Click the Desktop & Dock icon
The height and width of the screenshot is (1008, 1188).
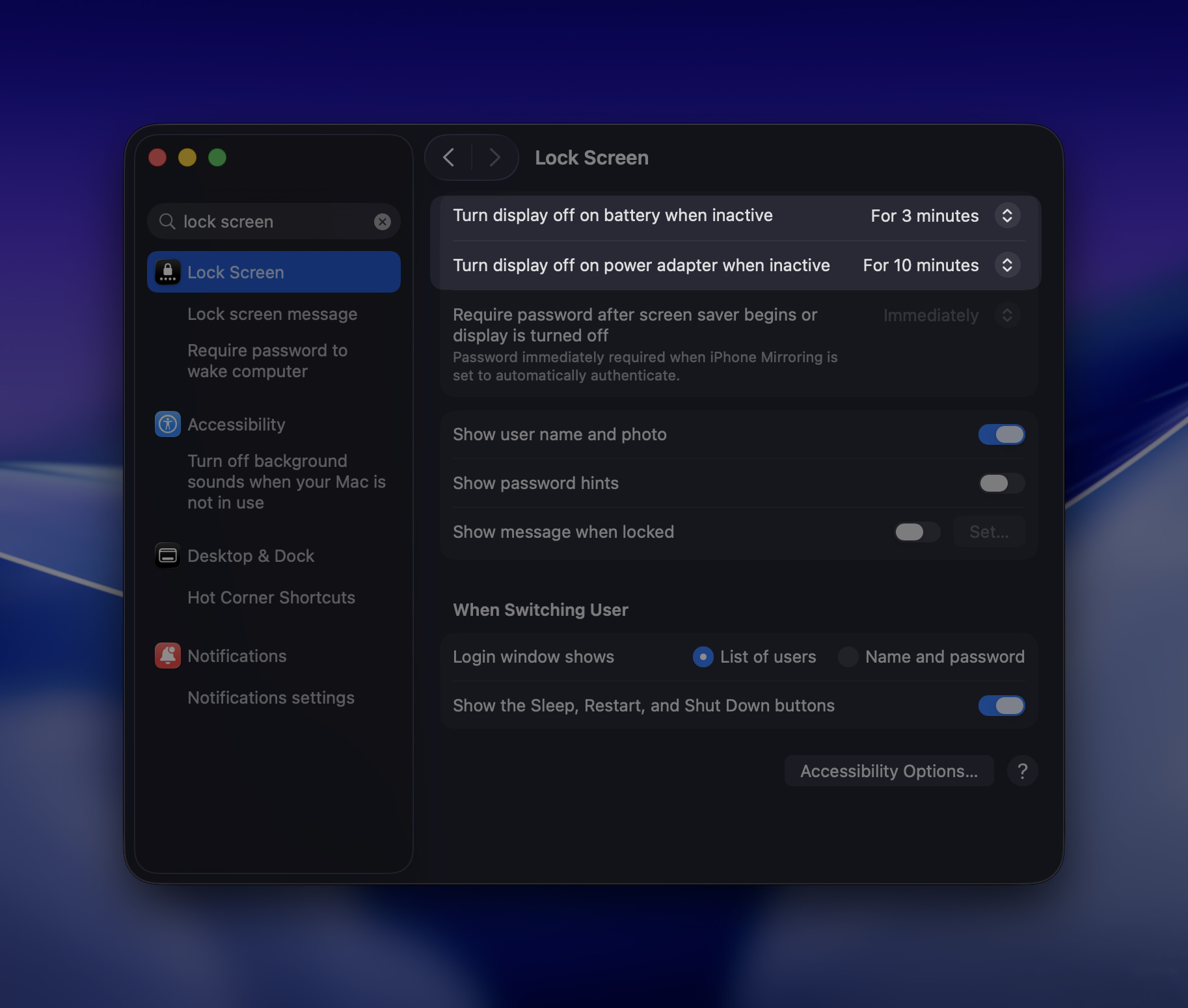[x=168, y=556]
